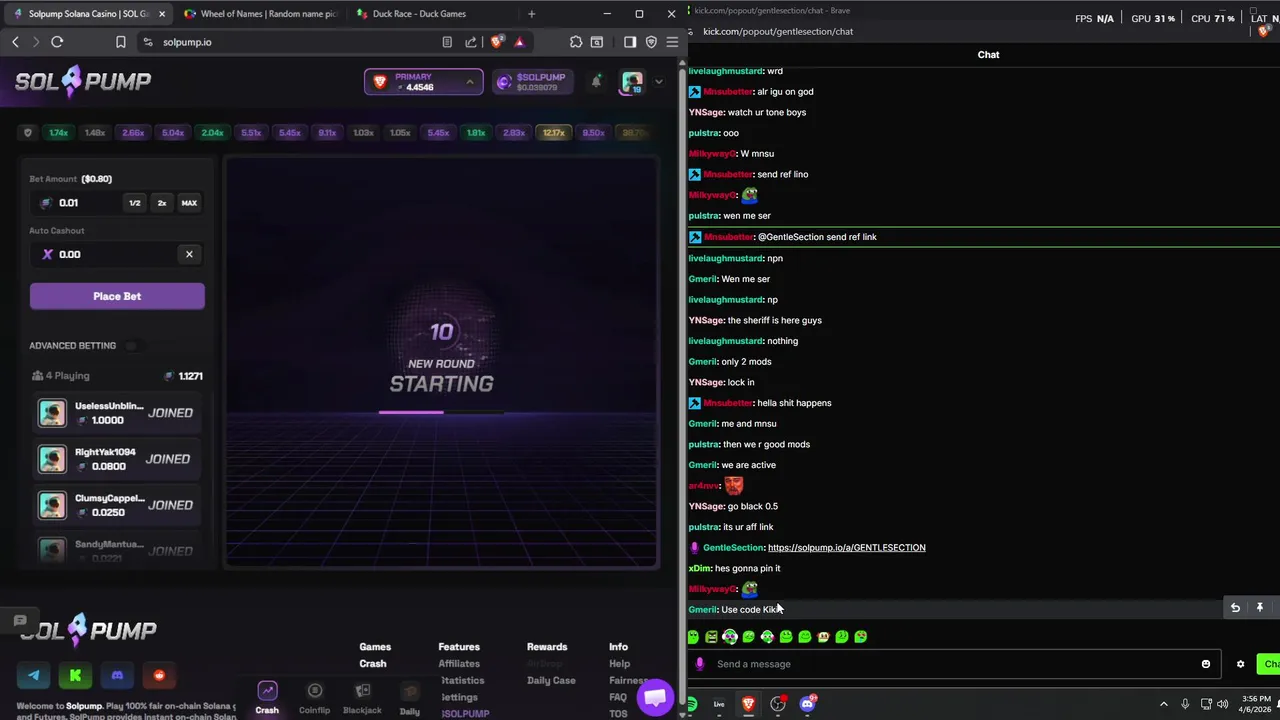Clear the Auto Cashout value with X

coord(189,254)
